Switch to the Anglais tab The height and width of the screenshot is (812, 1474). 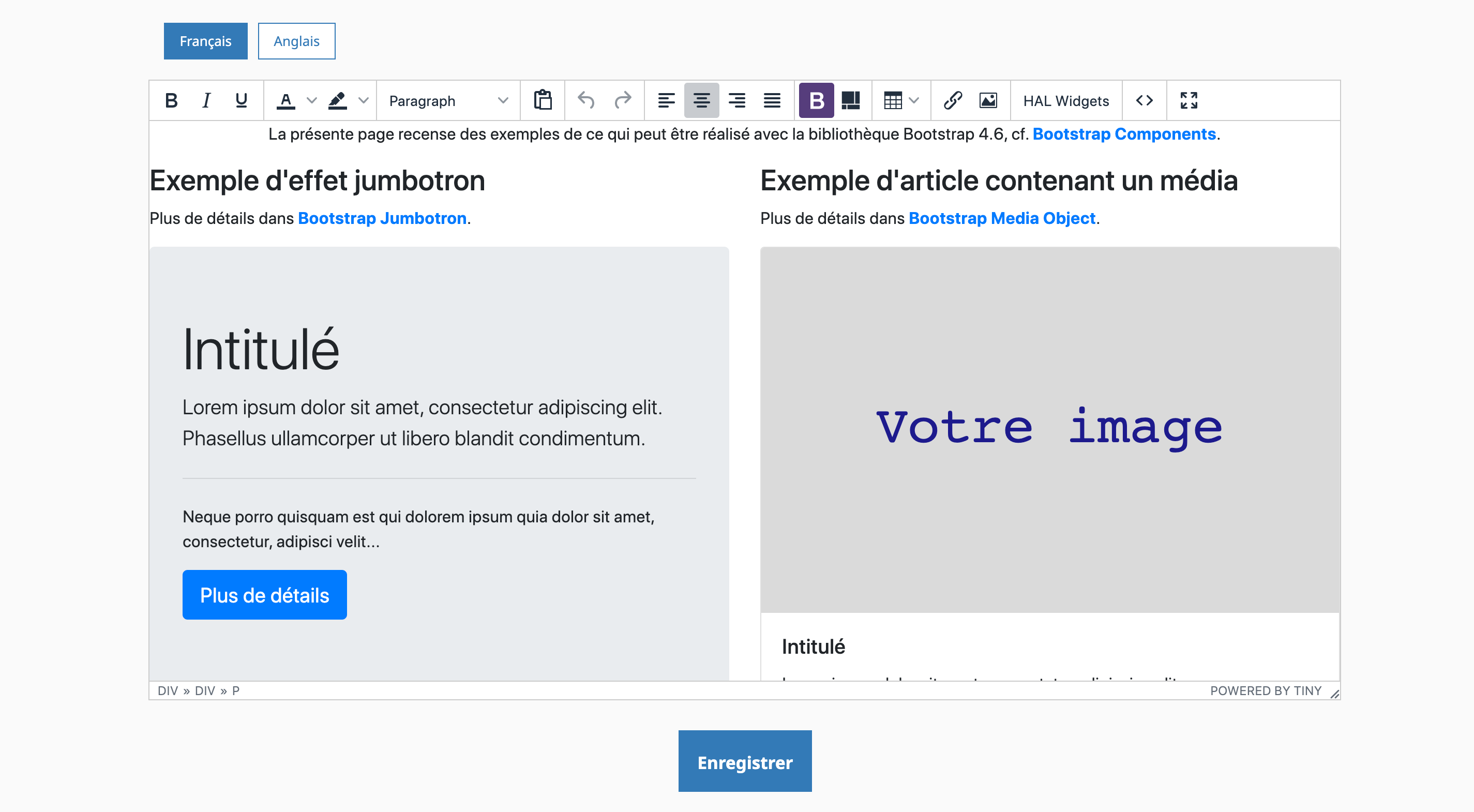296,41
